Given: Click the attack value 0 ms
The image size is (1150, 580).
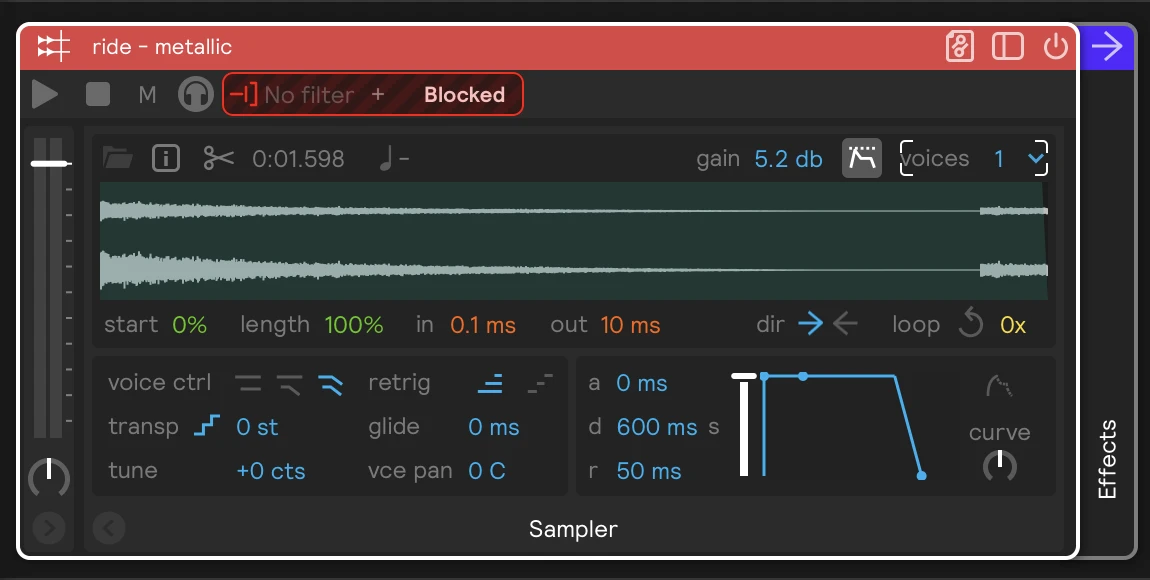Looking at the screenshot, I should pos(642,383).
